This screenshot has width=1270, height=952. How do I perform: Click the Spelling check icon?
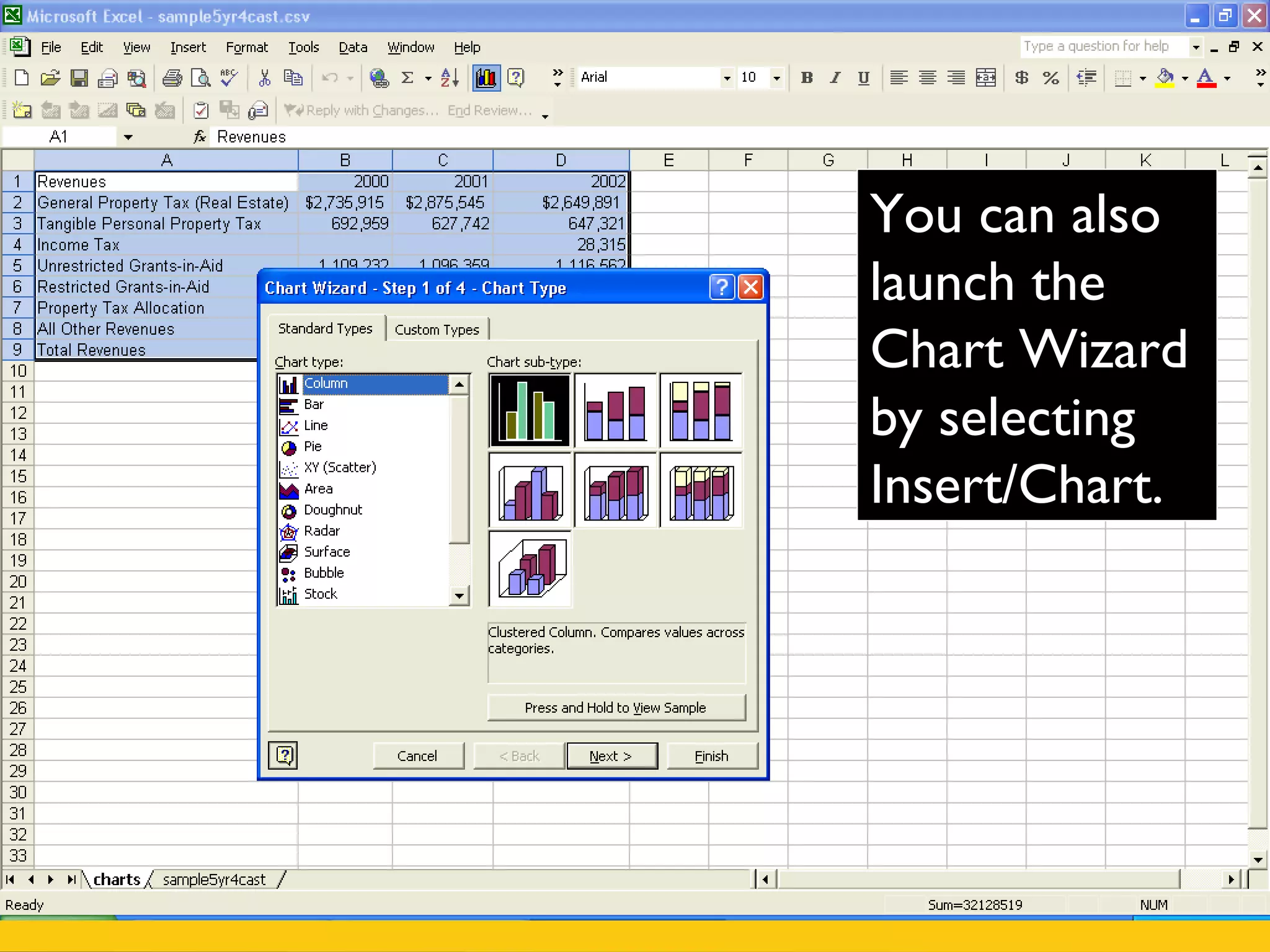click(229, 77)
